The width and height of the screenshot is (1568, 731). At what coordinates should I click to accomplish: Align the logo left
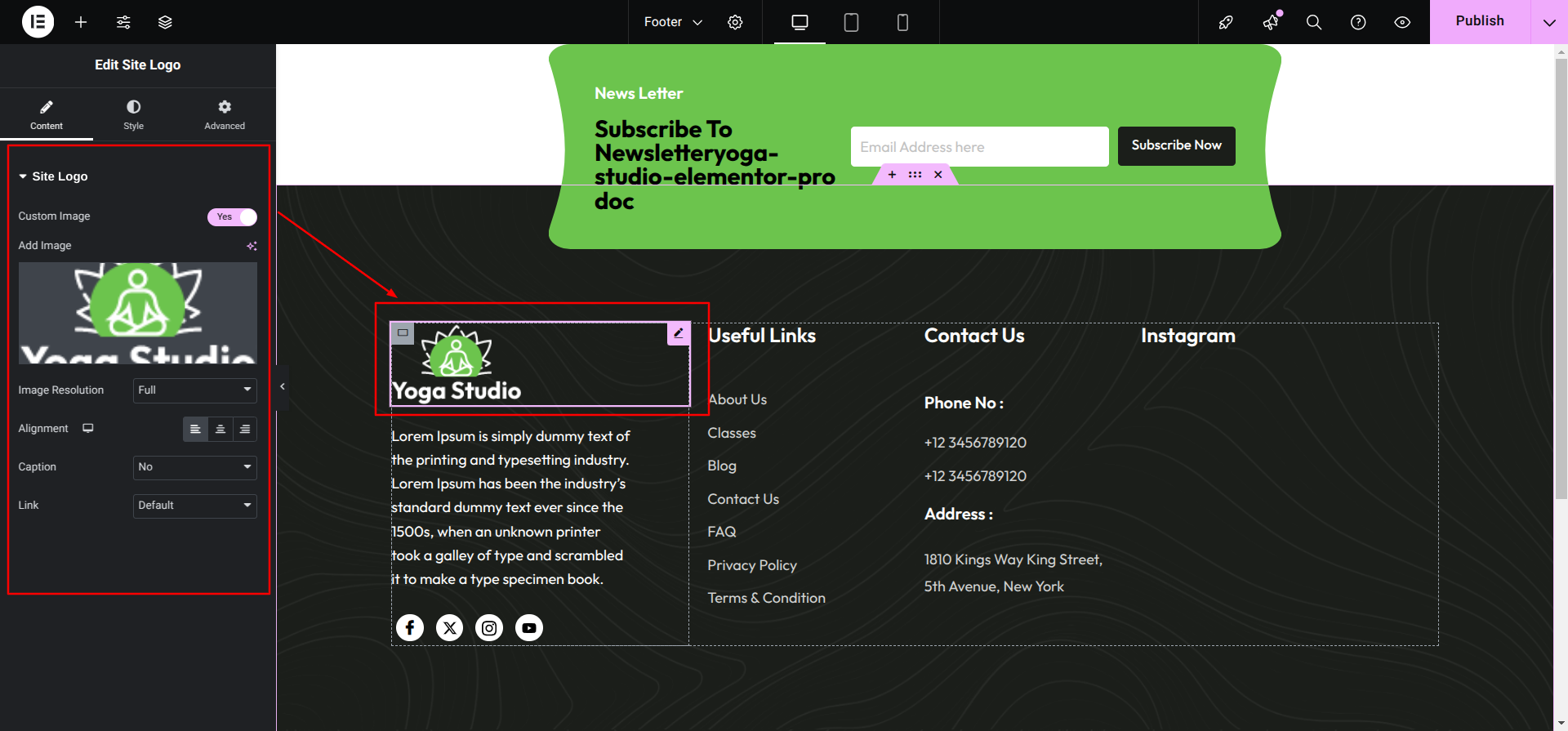point(195,429)
